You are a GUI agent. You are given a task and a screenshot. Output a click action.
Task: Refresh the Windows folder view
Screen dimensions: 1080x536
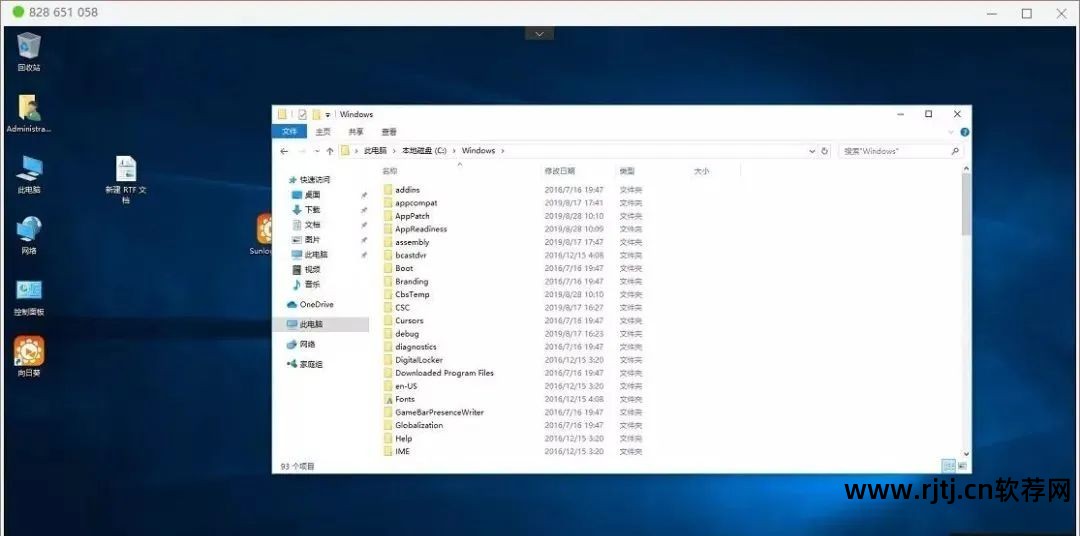pyautogui.click(x=824, y=151)
